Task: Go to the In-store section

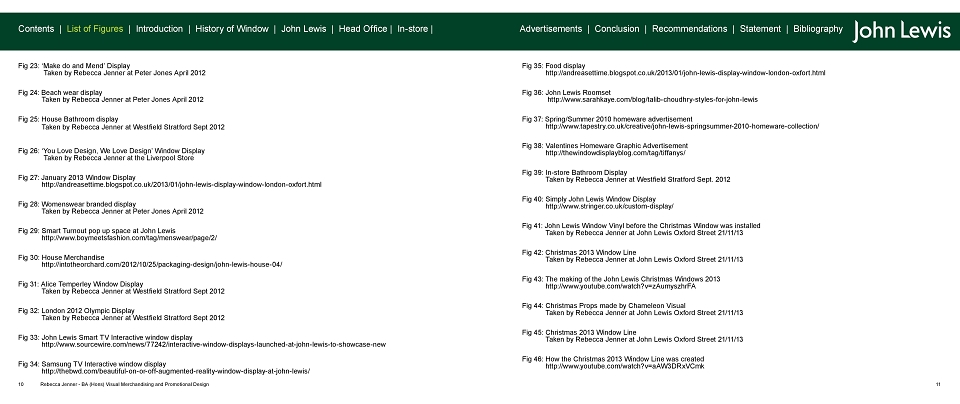Action: pos(413,29)
